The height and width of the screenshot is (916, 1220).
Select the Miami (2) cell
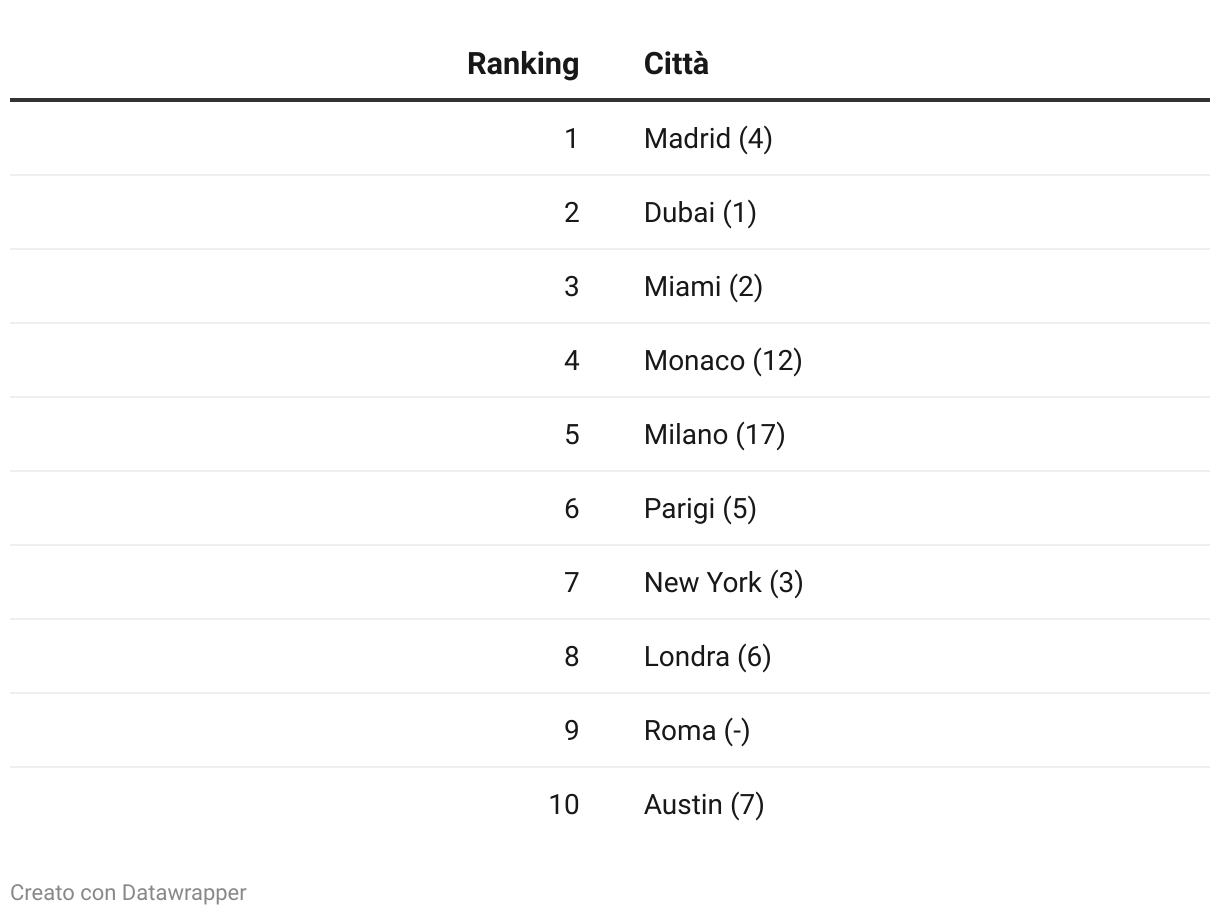(x=703, y=286)
